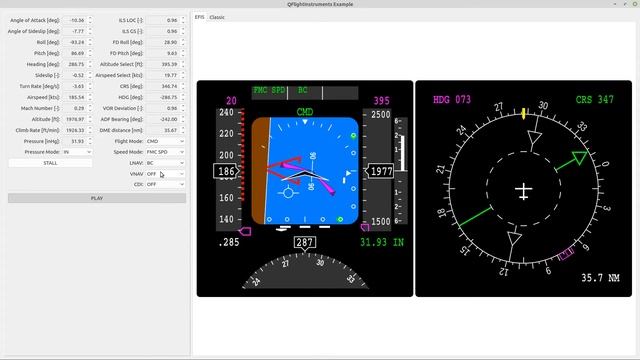Click the magenta heading bug on compass
Viewport: 640px width, 360px height.
coord(566,254)
